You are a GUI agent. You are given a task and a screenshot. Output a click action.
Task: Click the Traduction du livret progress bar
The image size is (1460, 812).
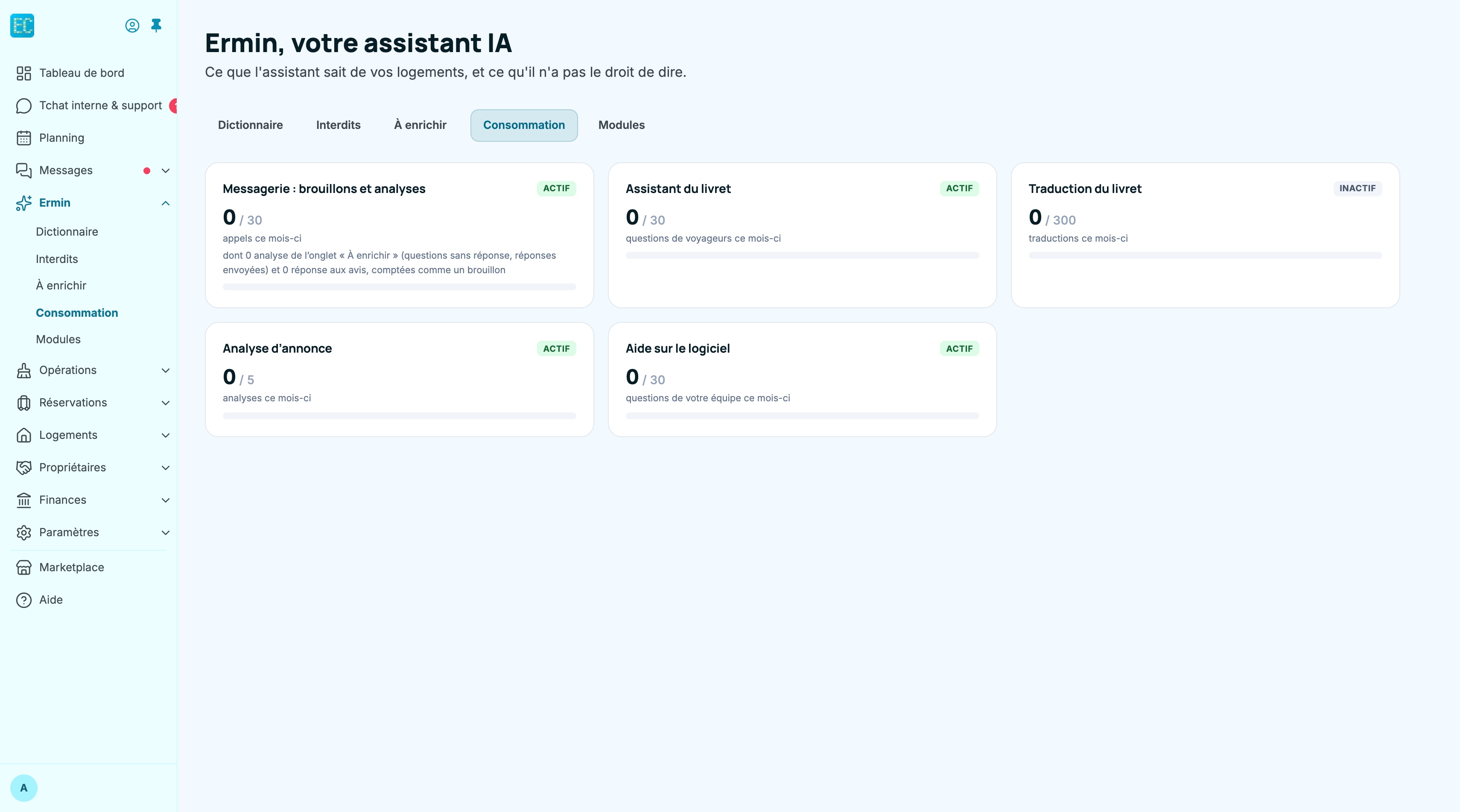point(1205,256)
